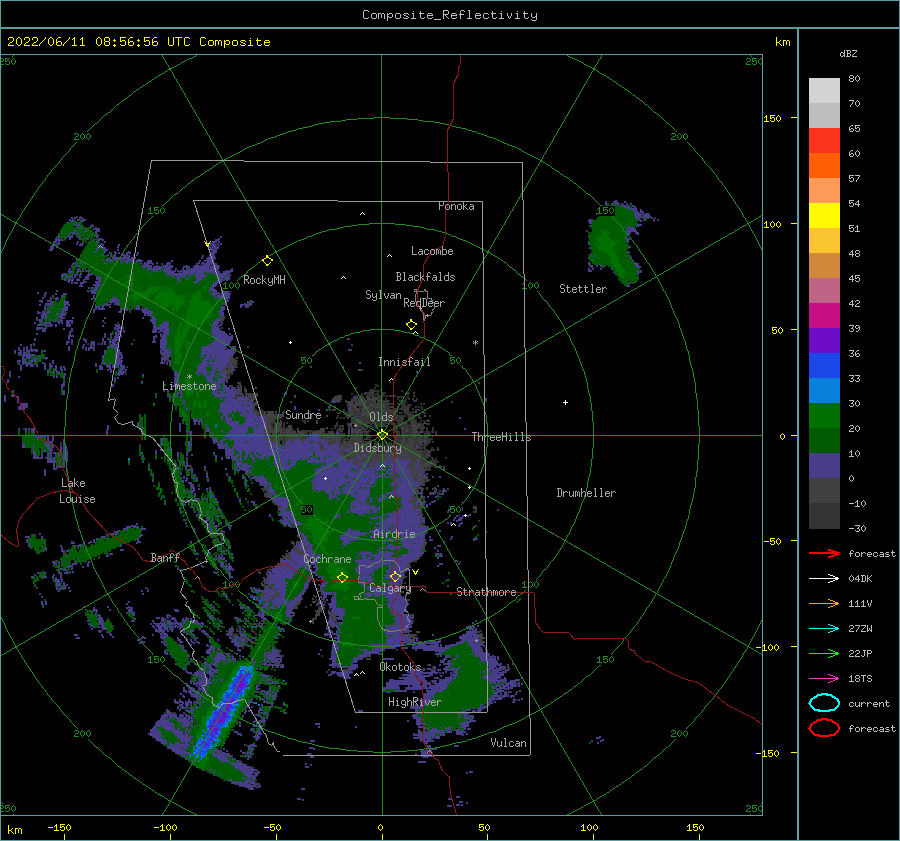The image size is (900, 841).
Task: Select the Banff label
Action: point(165,557)
